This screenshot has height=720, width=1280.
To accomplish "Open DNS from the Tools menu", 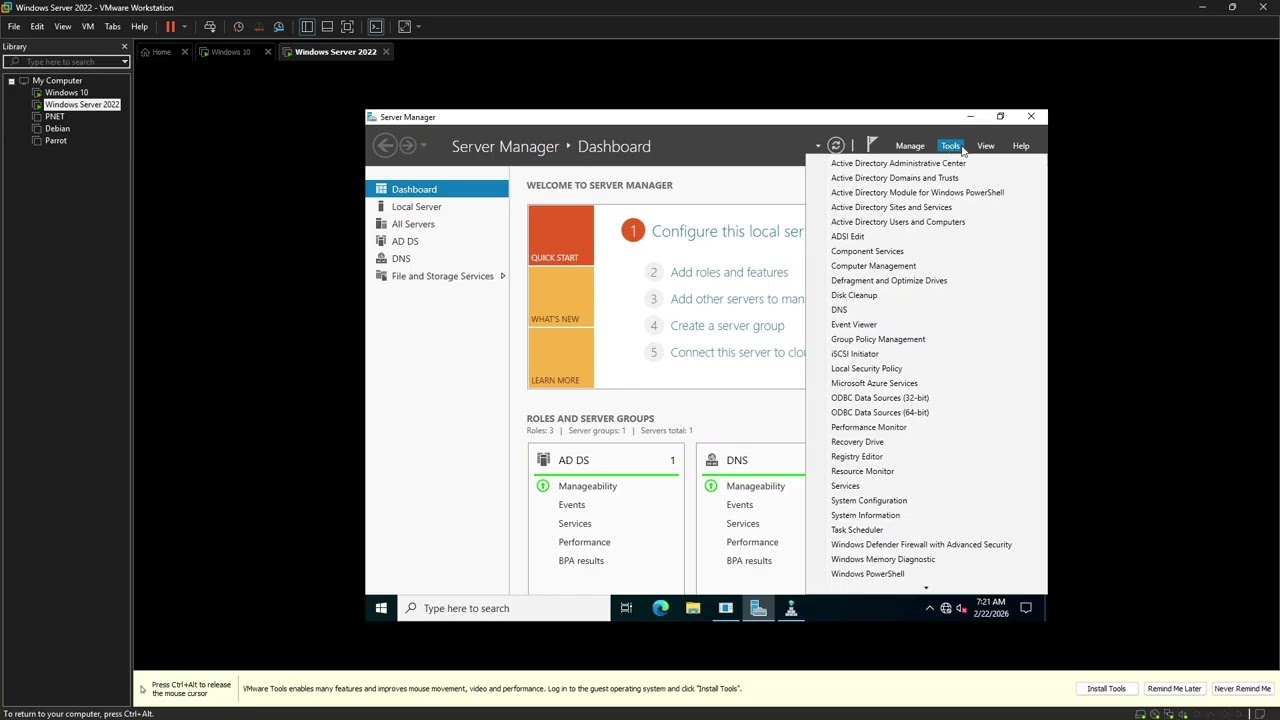I will (x=839, y=310).
